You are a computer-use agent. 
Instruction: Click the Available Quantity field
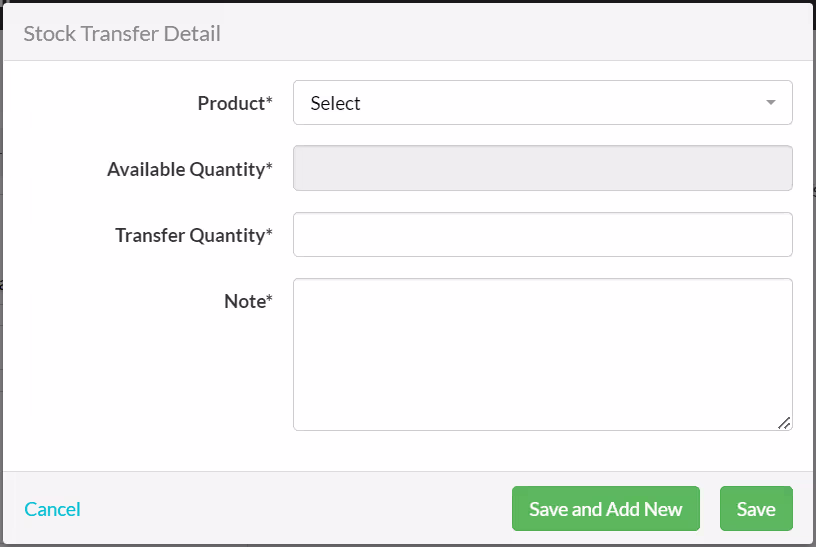543,168
